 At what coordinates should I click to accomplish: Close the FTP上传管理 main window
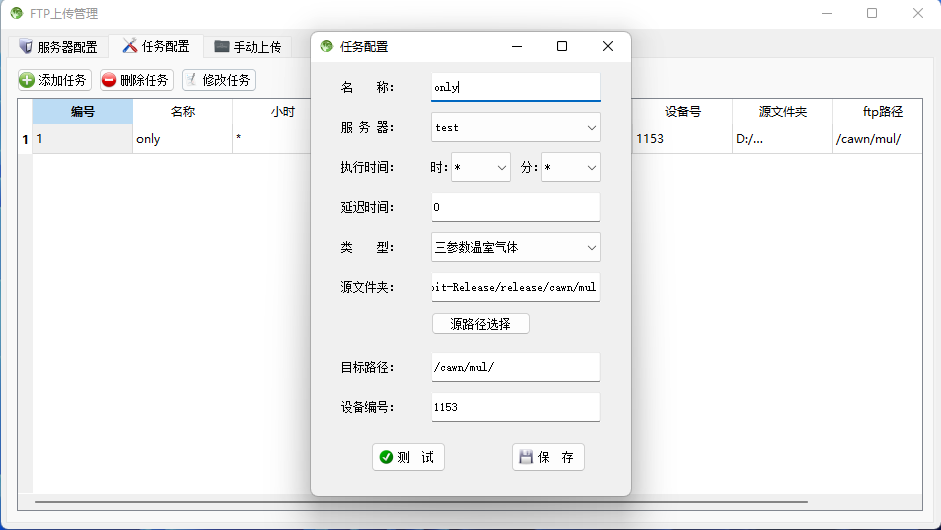point(918,13)
